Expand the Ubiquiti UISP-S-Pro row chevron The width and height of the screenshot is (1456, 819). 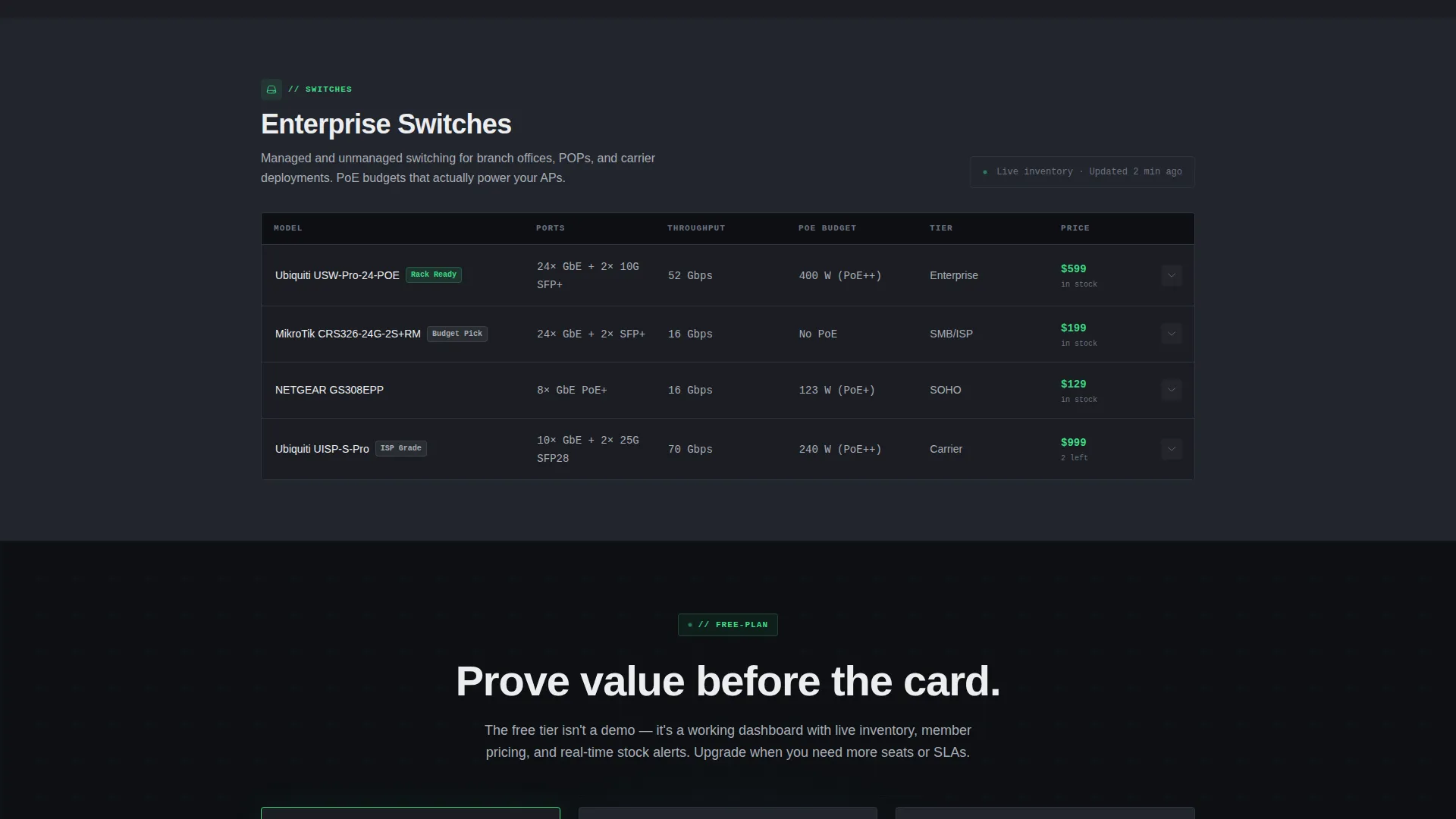pyautogui.click(x=1171, y=449)
